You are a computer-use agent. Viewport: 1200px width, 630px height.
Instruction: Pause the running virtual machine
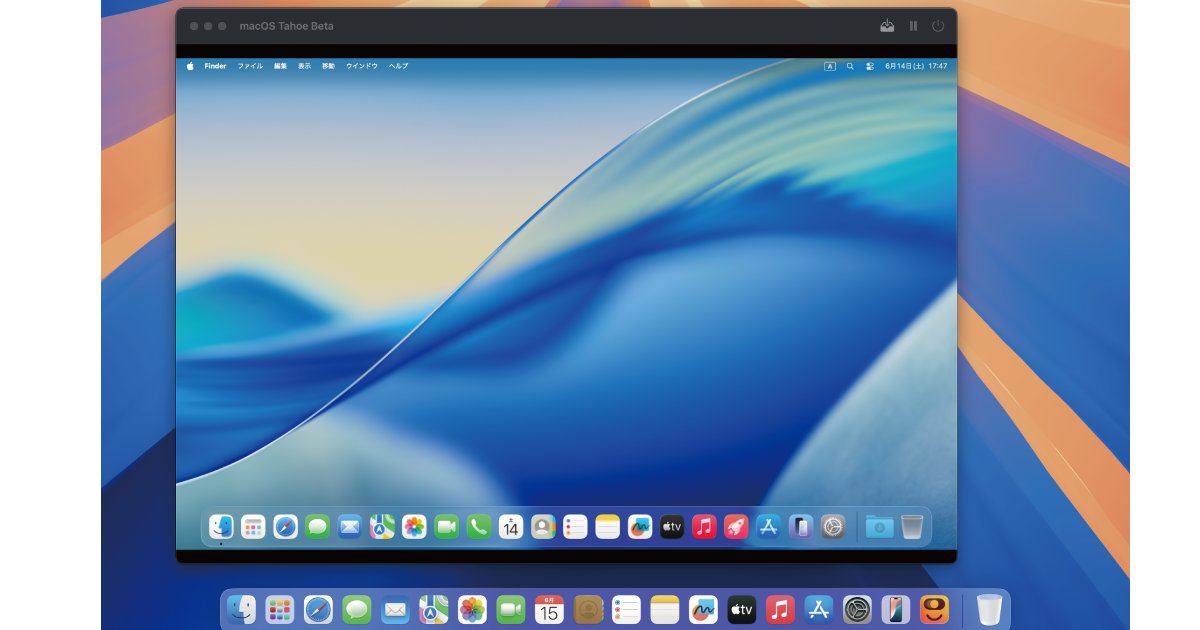point(912,26)
